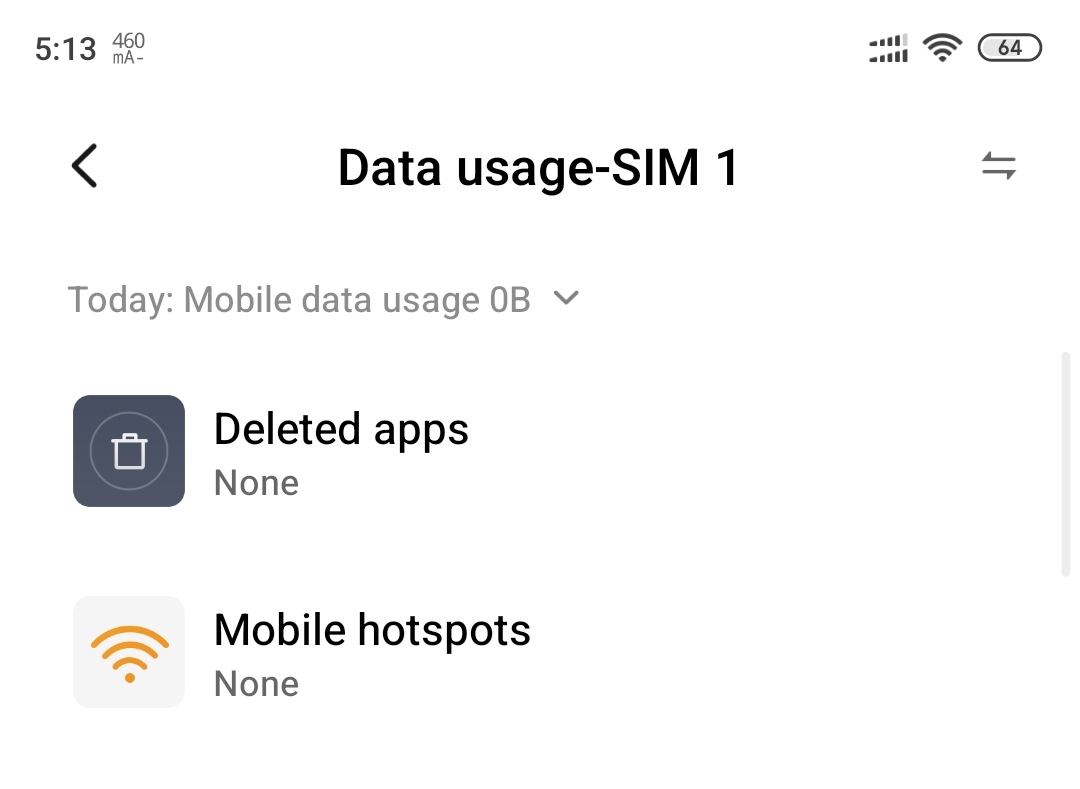Viewport: 1080px width, 789px height.
Task: Tap None under Deleted apps
Action: point(256,483)
